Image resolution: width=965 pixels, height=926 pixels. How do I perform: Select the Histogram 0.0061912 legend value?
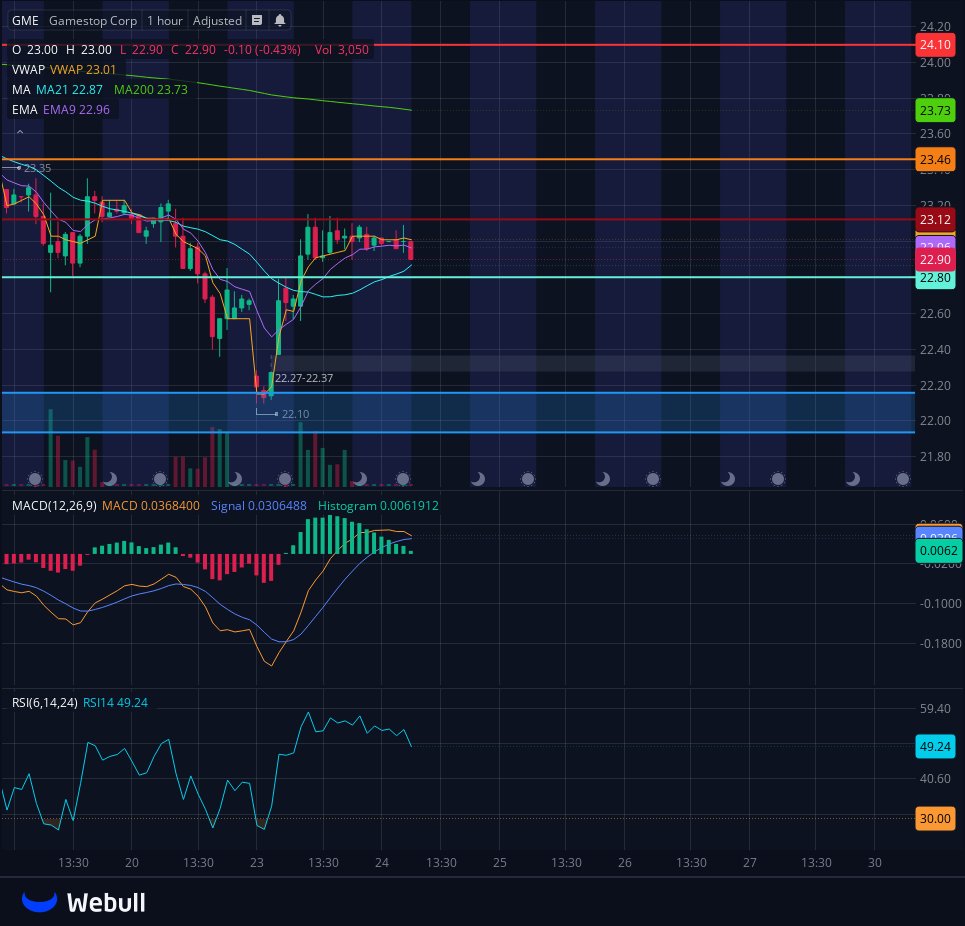(x=378, y=506)
